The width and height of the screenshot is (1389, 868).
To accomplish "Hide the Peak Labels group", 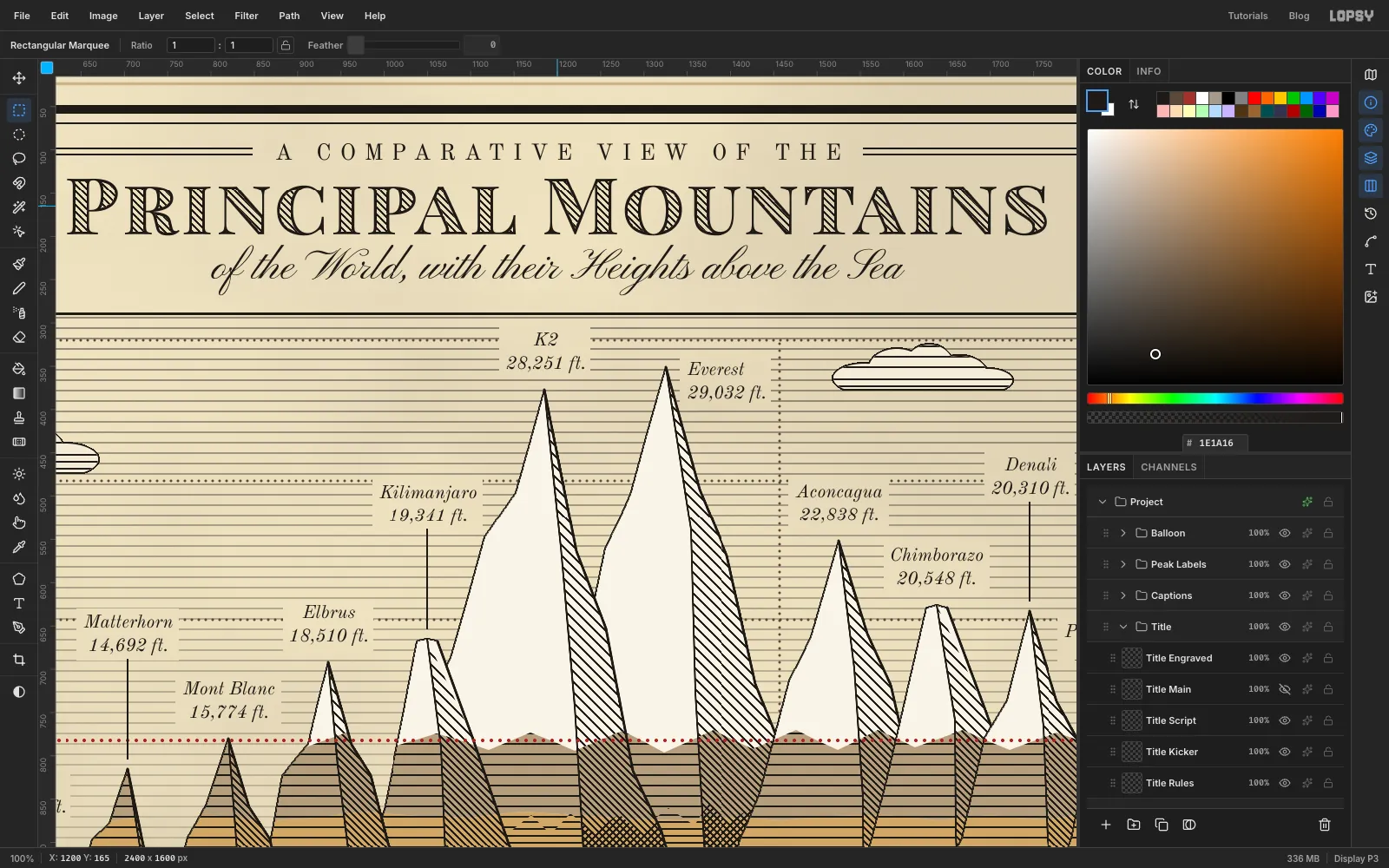I will pos(1285,564).
